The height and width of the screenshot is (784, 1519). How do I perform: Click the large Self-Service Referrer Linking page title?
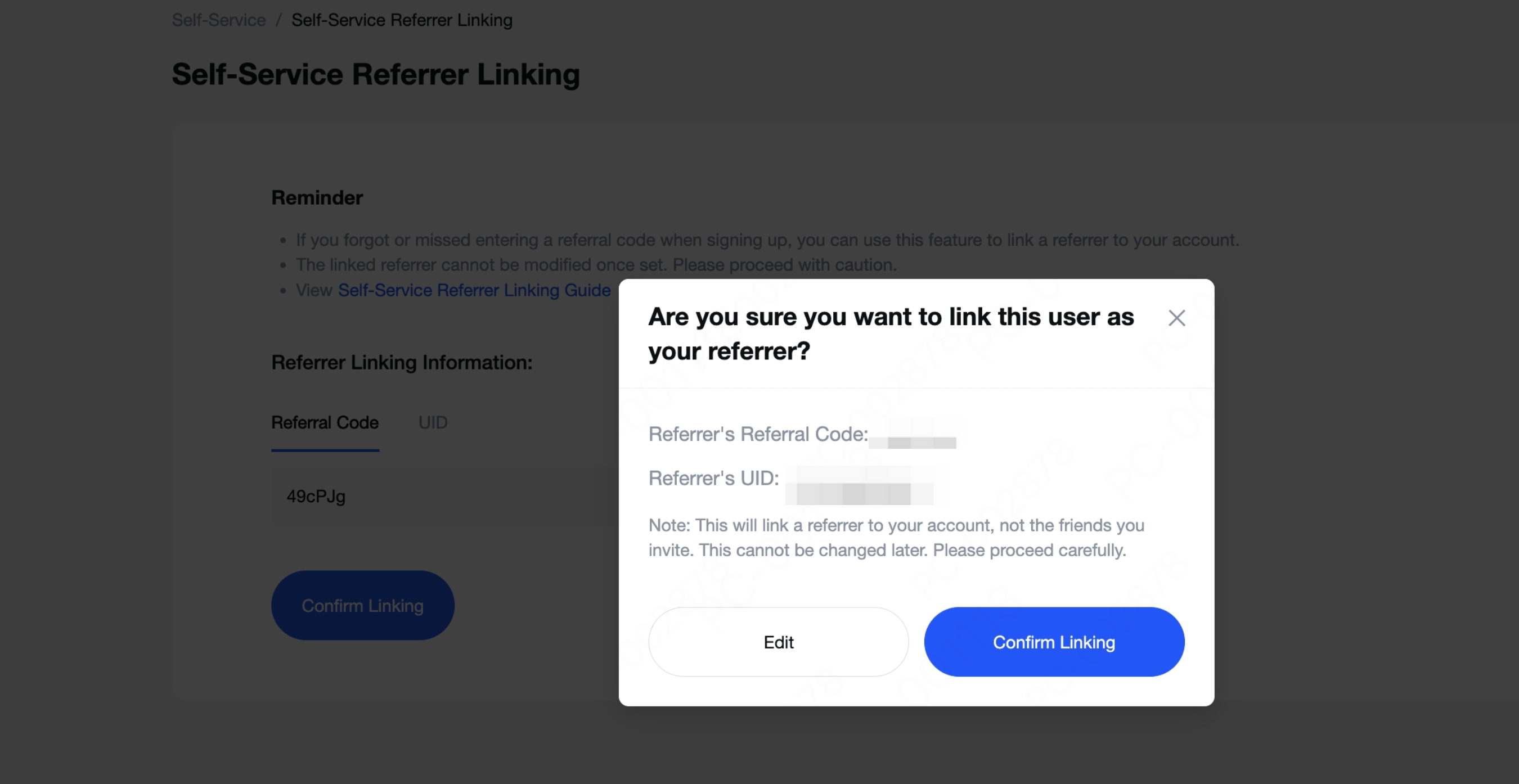coord(376,74)
